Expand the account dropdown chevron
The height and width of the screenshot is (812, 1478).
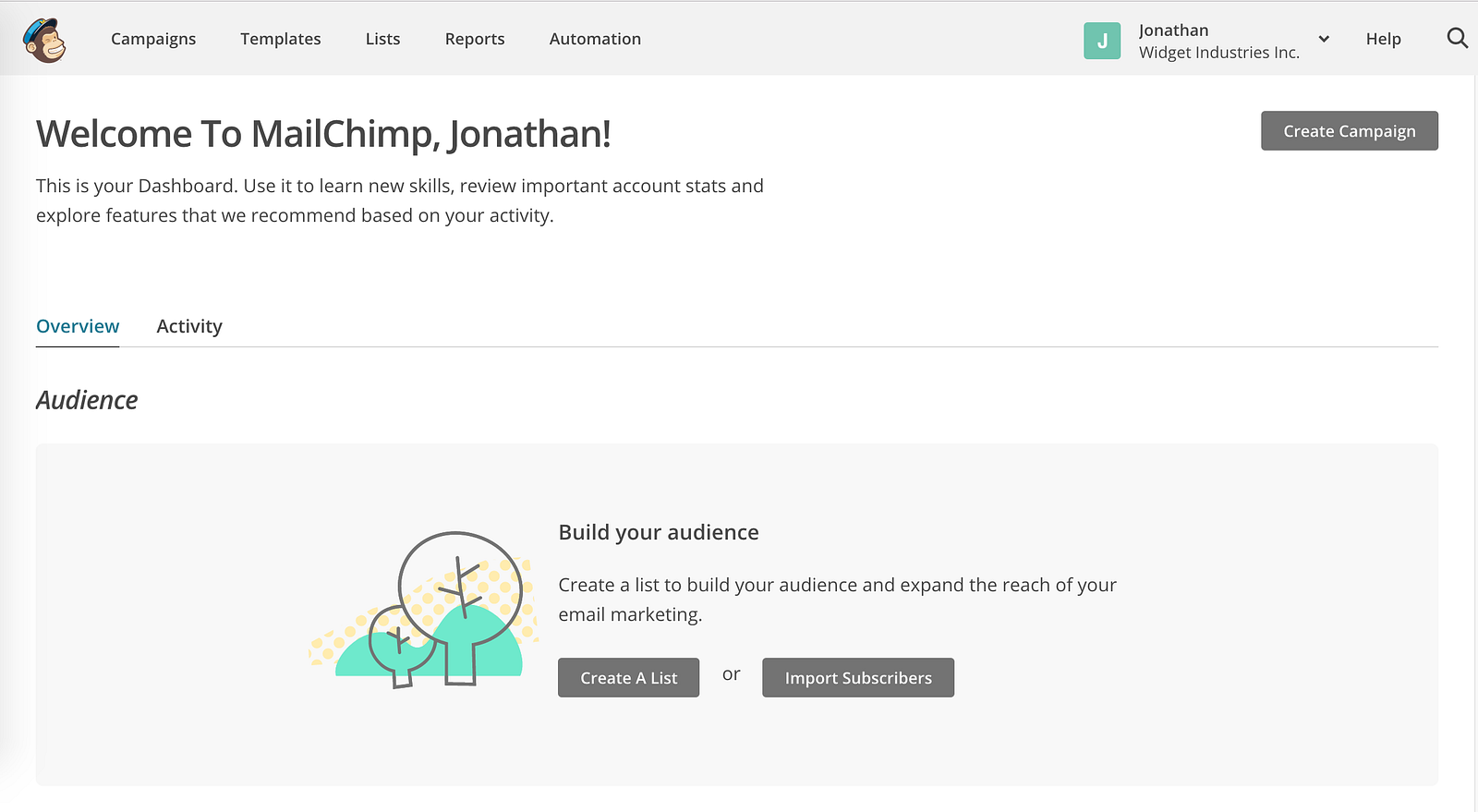[x=1324, y=39]
